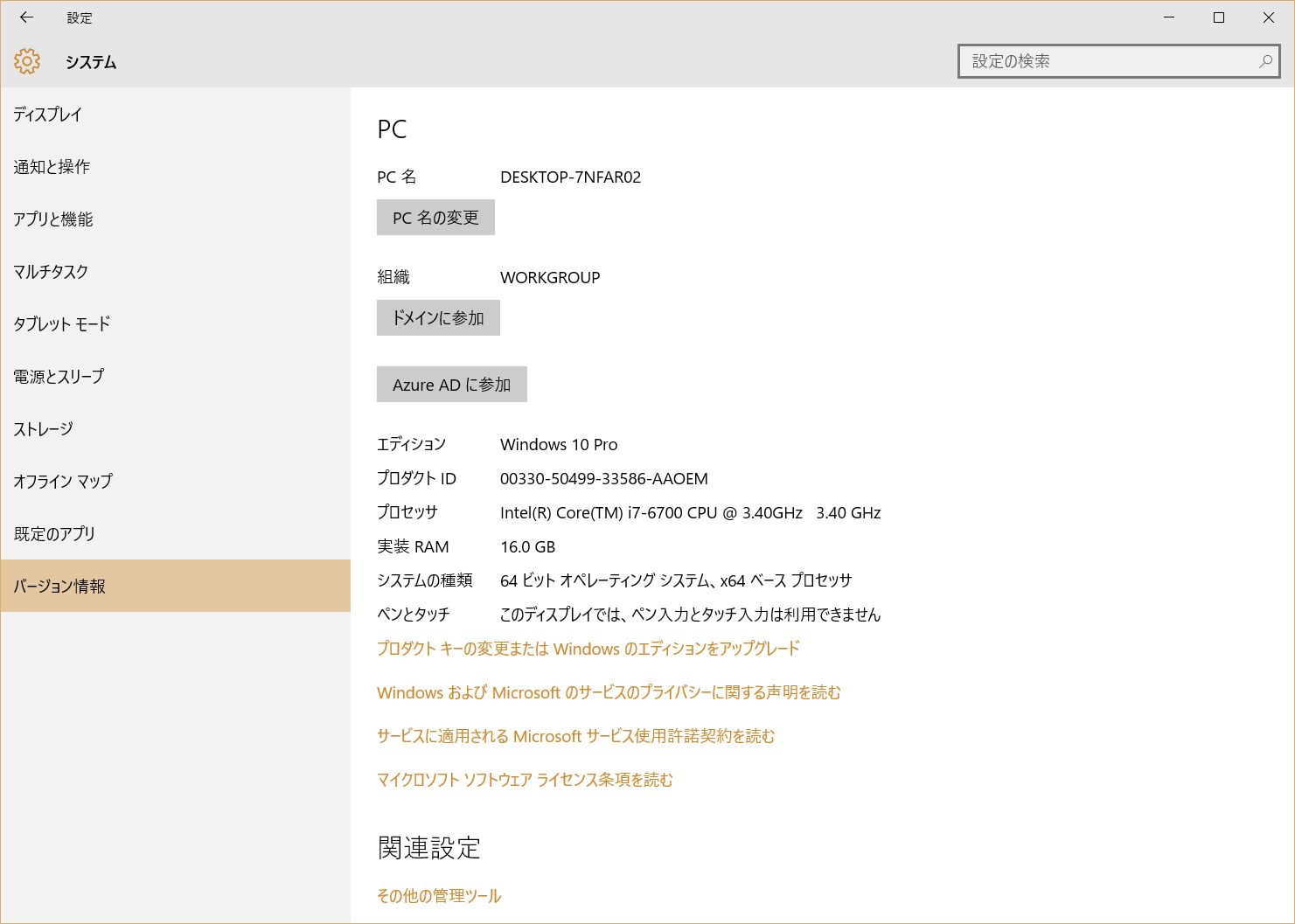Select マルチタスク in sidebar
This screenshot has height=924, width=1295.
click(175, 271)
